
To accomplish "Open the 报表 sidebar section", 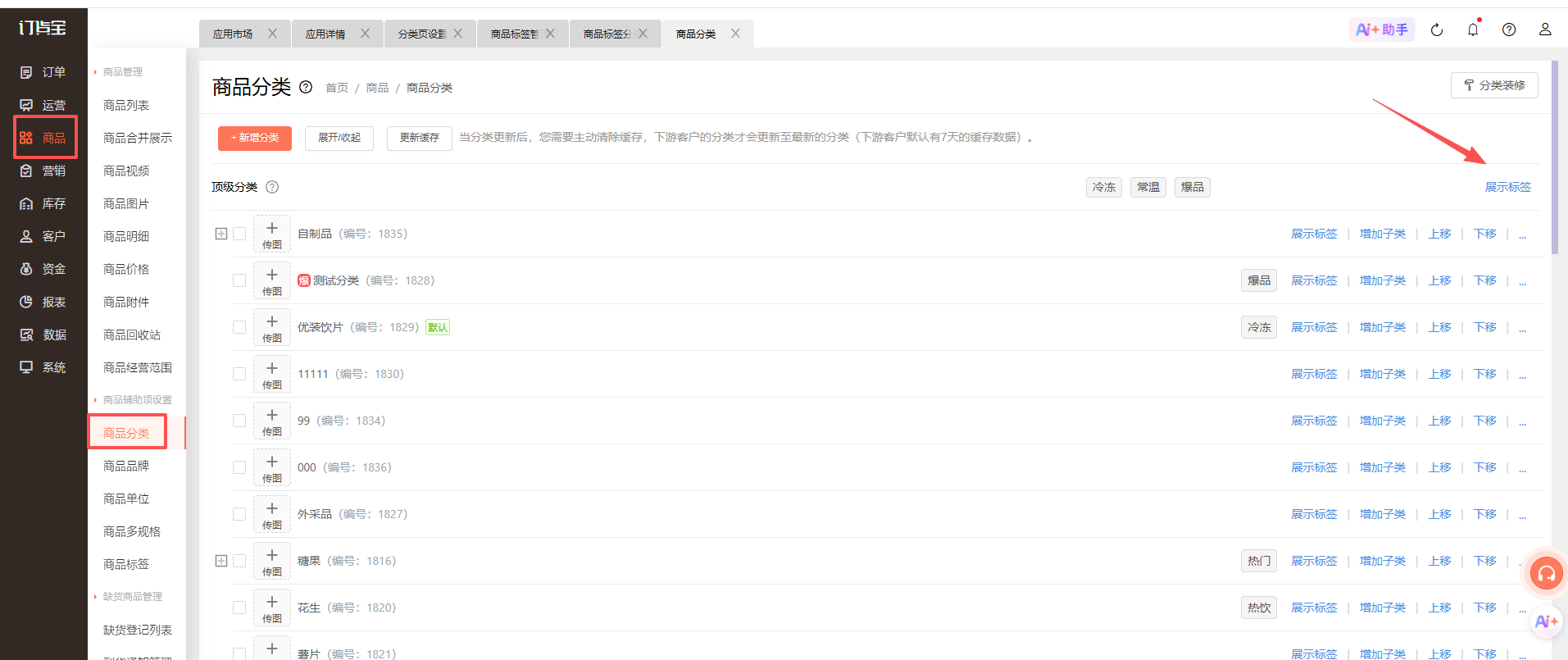I will [x=43, y=302].
